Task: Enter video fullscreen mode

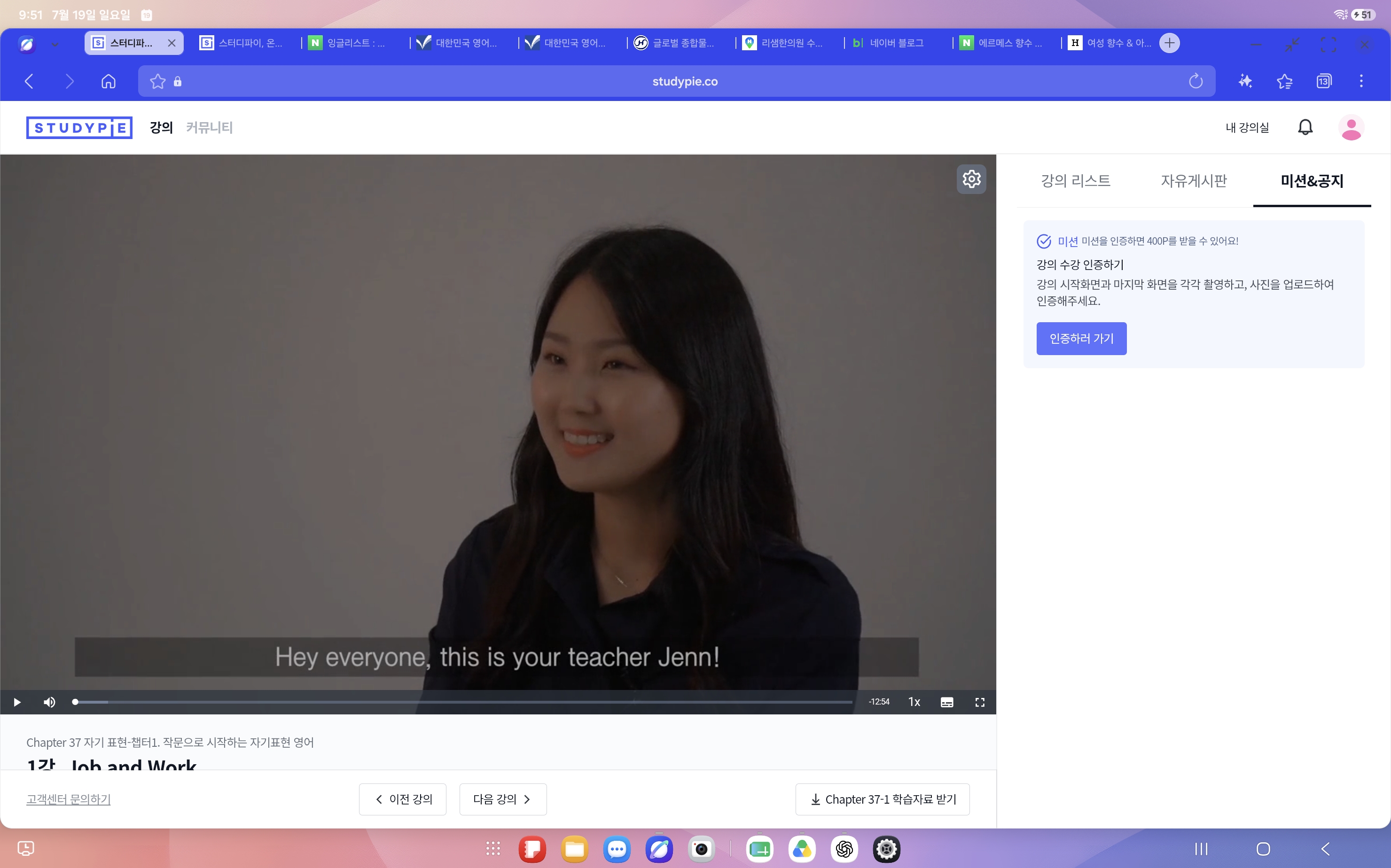Action: [x=980, y=702]
